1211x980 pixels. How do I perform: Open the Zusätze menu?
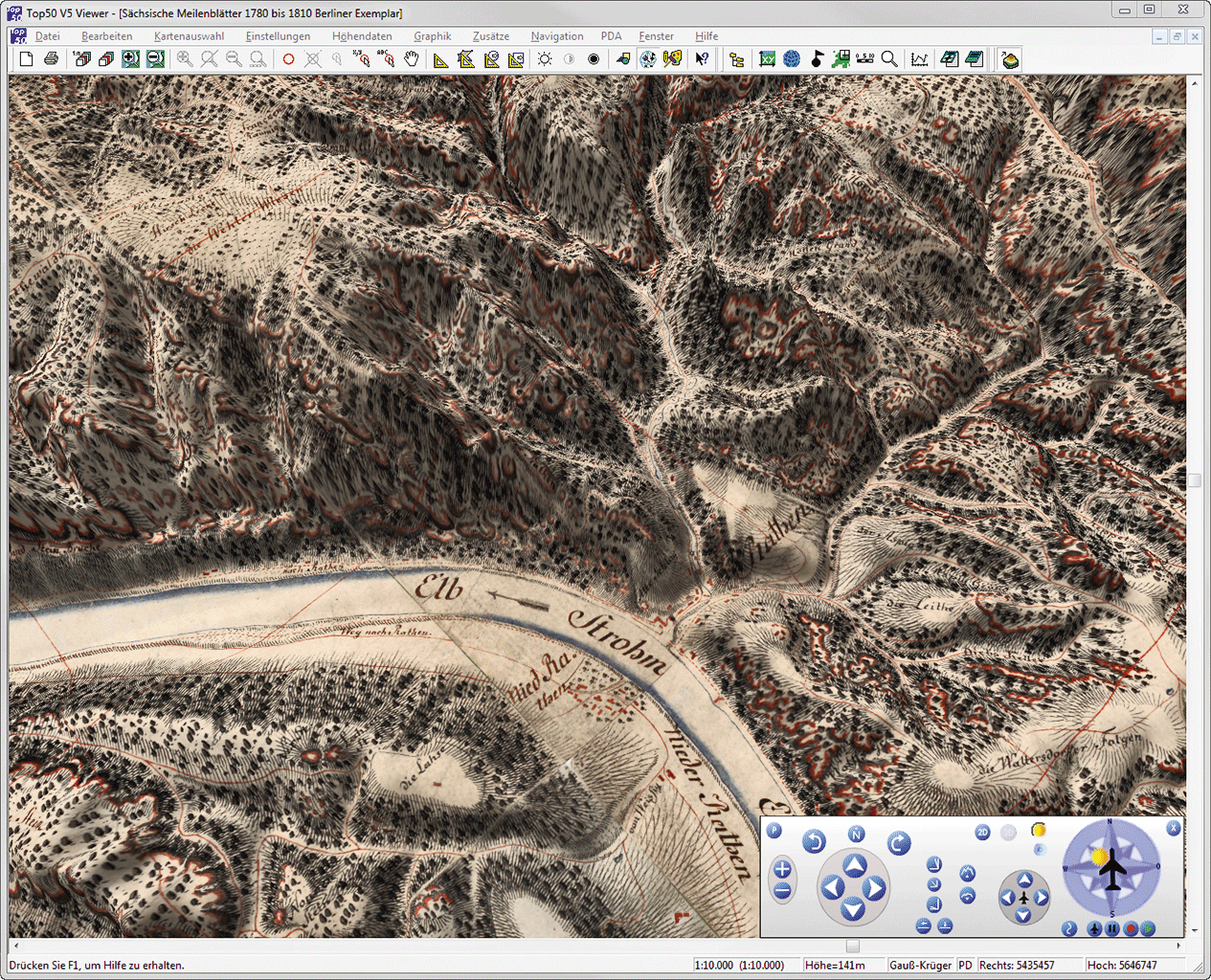[491, 36]
